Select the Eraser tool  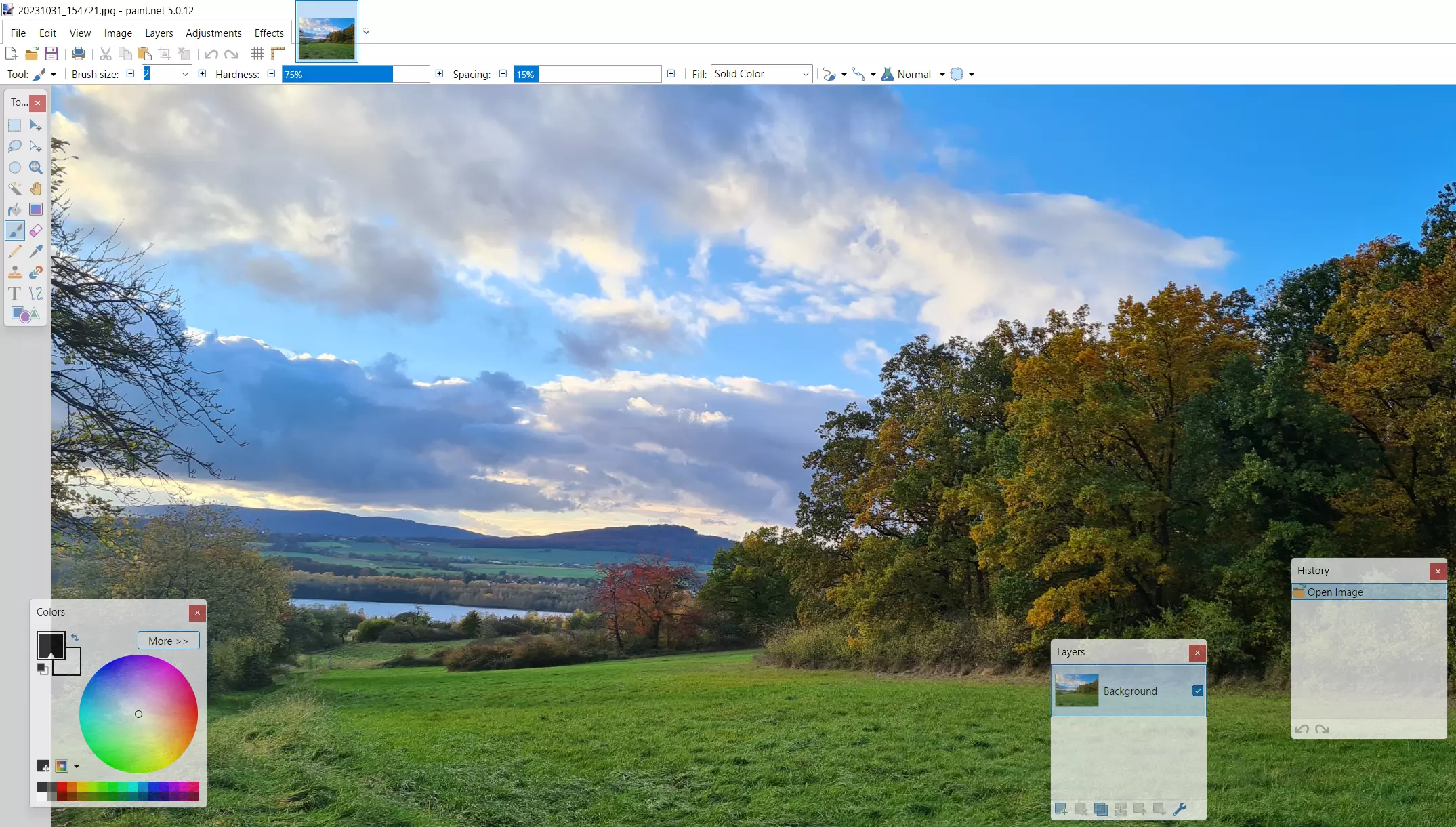pos(35,231)
